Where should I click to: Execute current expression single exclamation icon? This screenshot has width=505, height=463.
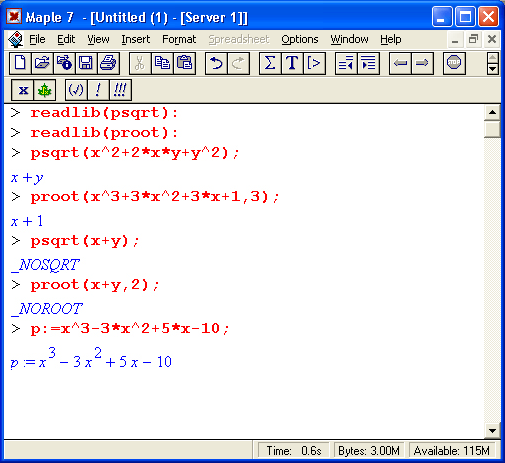pos(98,90)
